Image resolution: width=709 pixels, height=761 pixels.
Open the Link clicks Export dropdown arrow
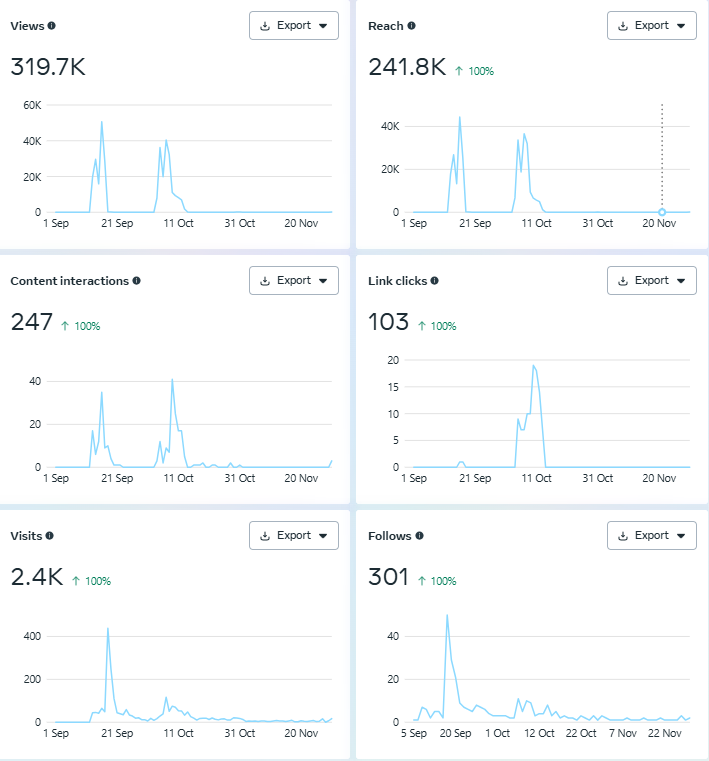pos(680,281)
